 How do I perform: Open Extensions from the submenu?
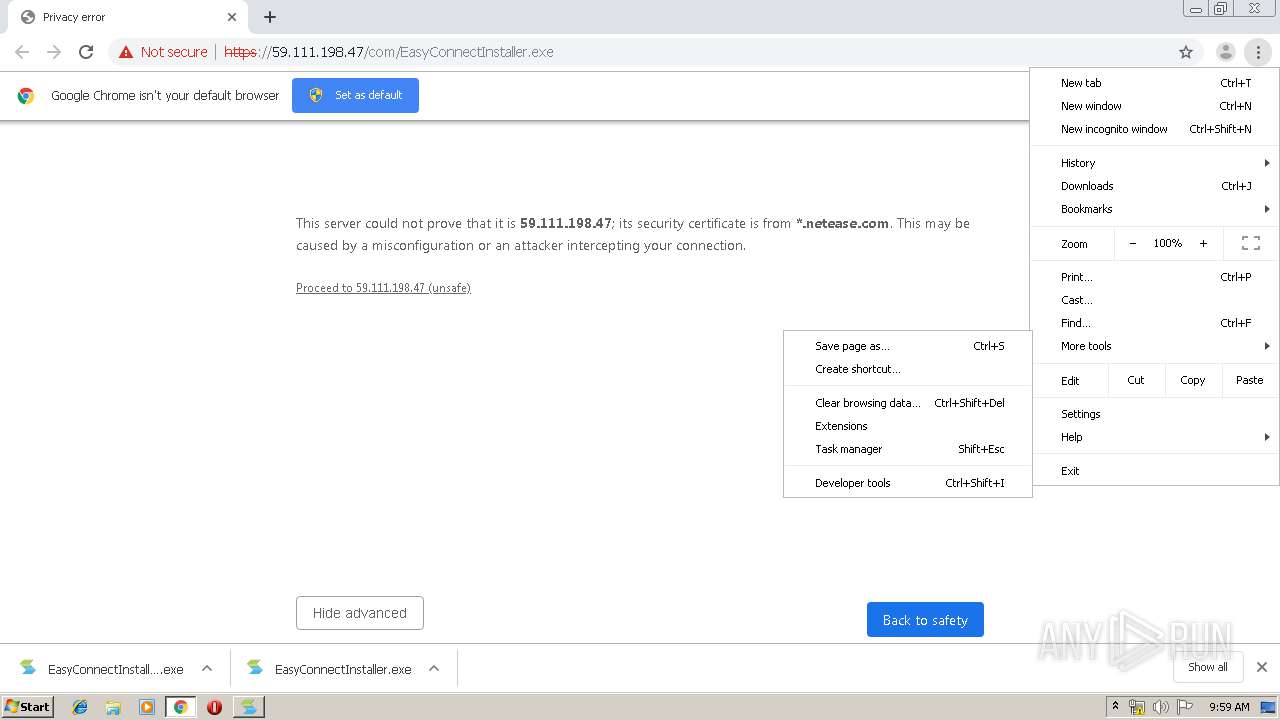(908, 426)
